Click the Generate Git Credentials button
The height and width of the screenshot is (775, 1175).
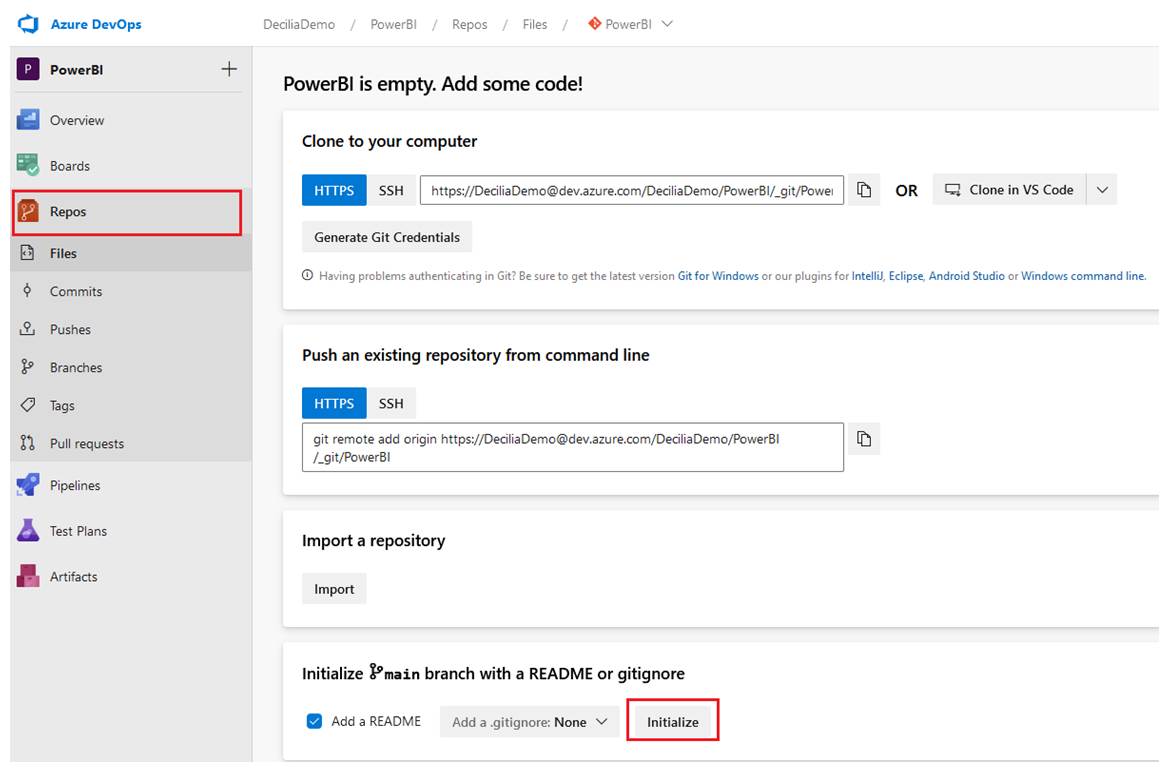pos(387,237)
